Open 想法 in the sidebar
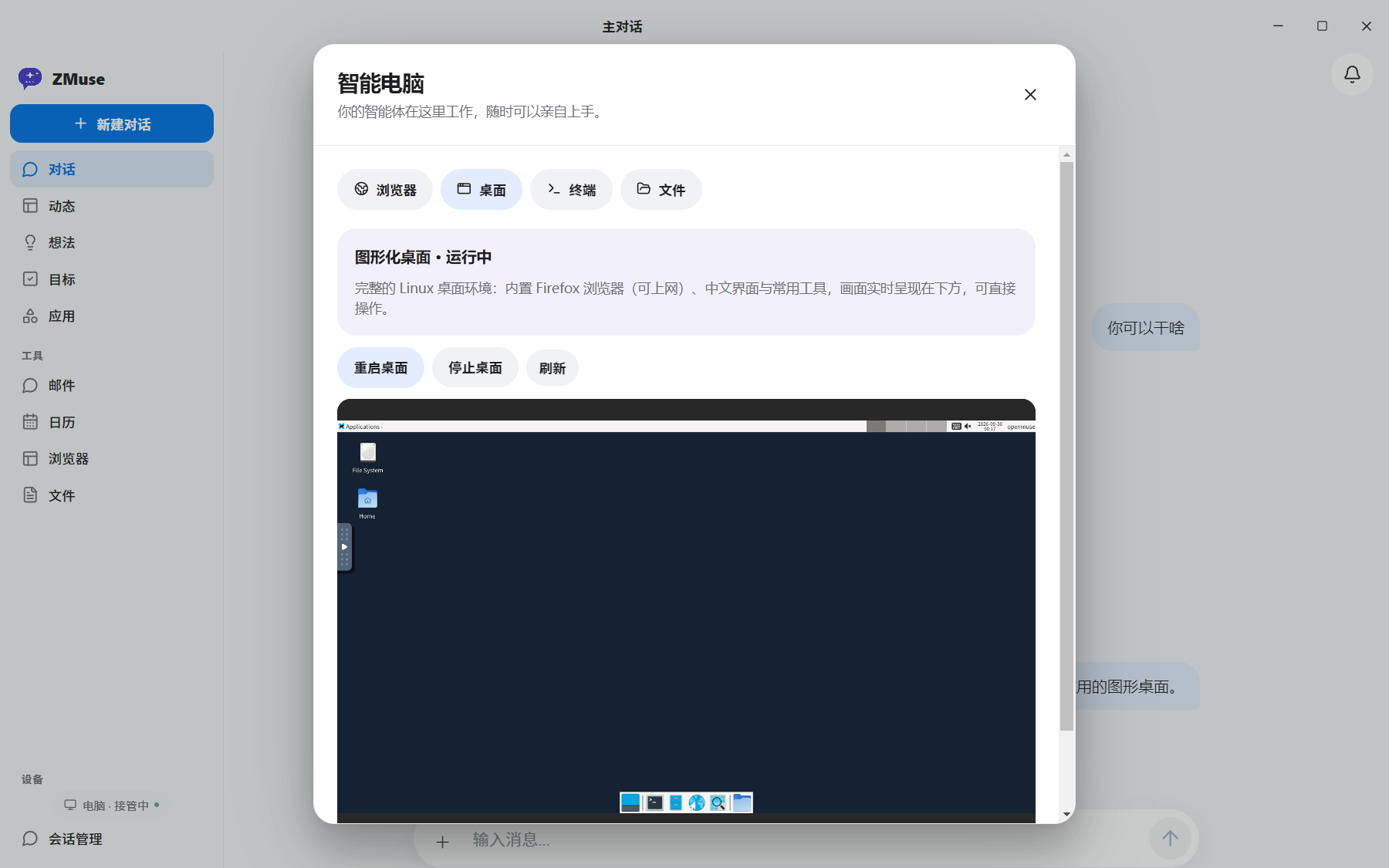1389x868 pixels. point(112,243)
